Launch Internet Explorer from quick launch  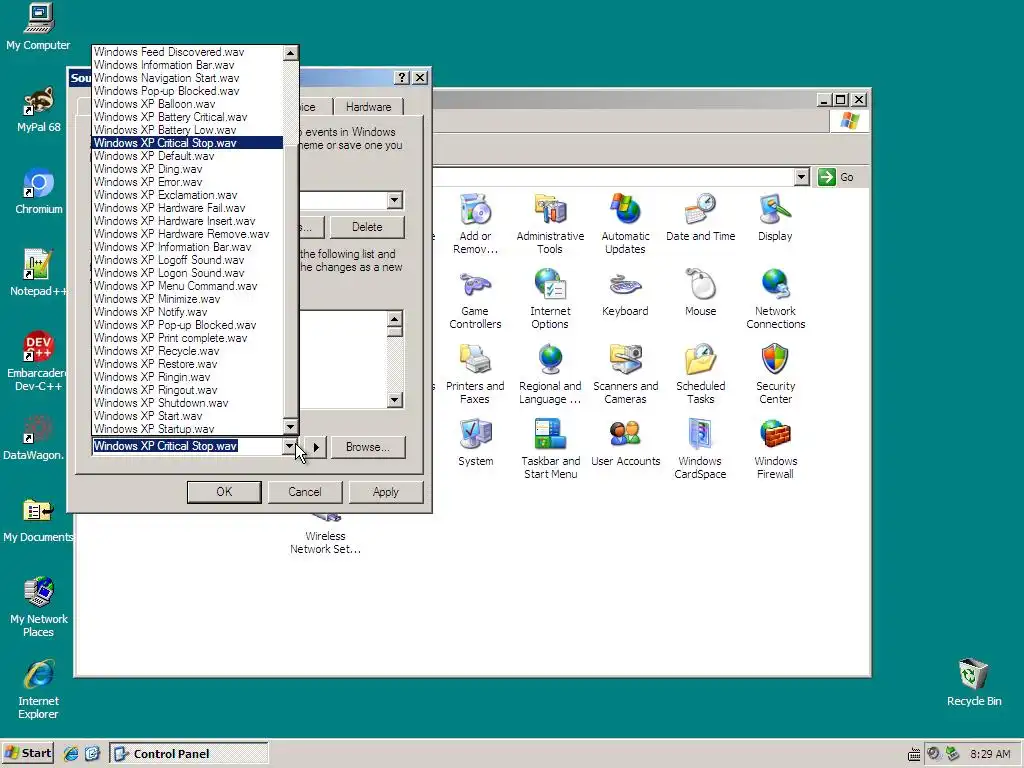coord(71,754)
